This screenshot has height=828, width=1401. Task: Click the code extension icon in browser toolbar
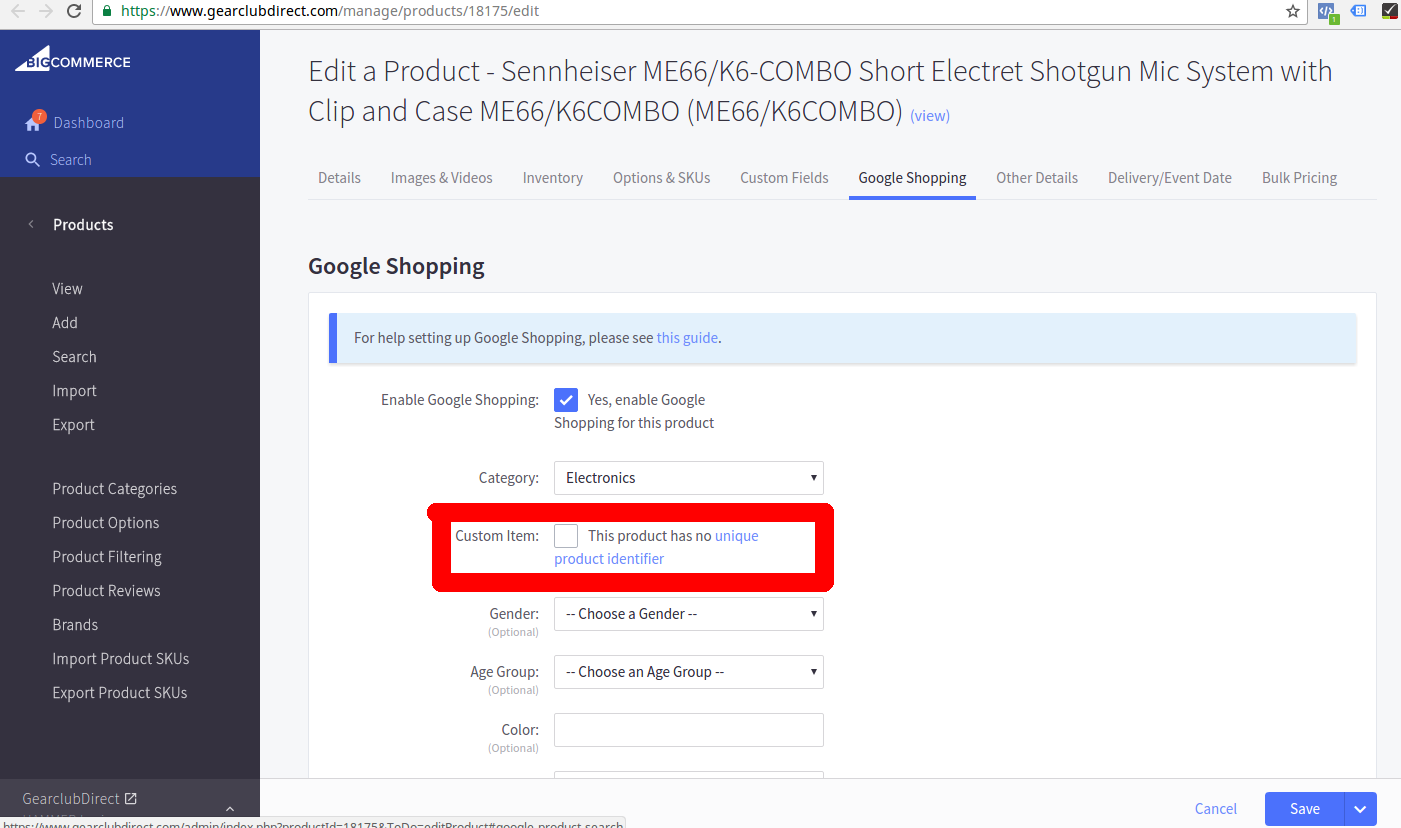click(x=1327, y=12)
